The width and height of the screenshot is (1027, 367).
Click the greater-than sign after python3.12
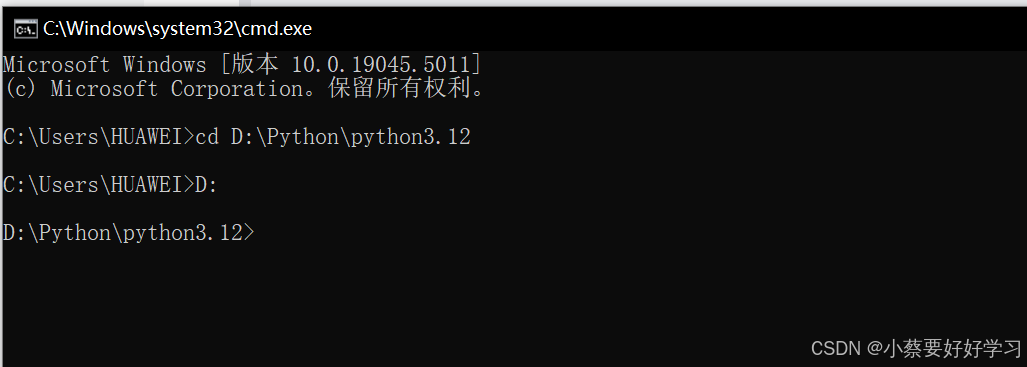coord(249,233)
